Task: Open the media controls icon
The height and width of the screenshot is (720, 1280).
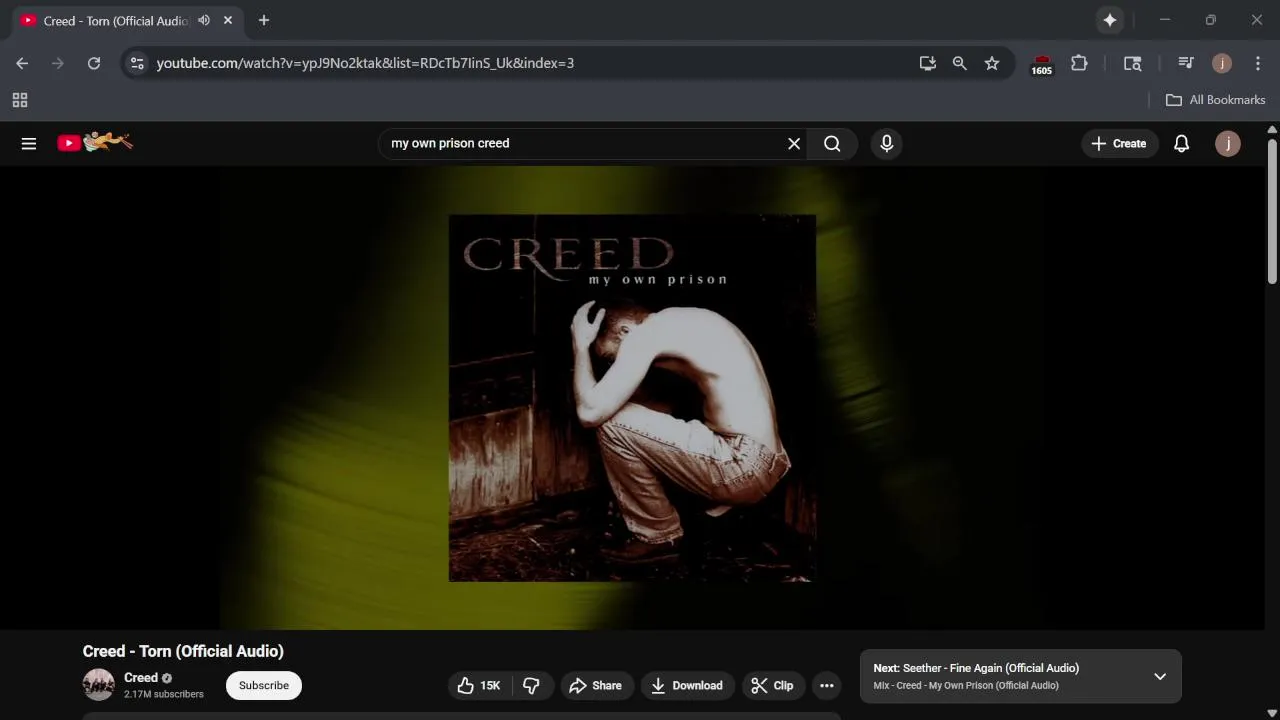Action: pyautogui.click(x=1186, y=63)
